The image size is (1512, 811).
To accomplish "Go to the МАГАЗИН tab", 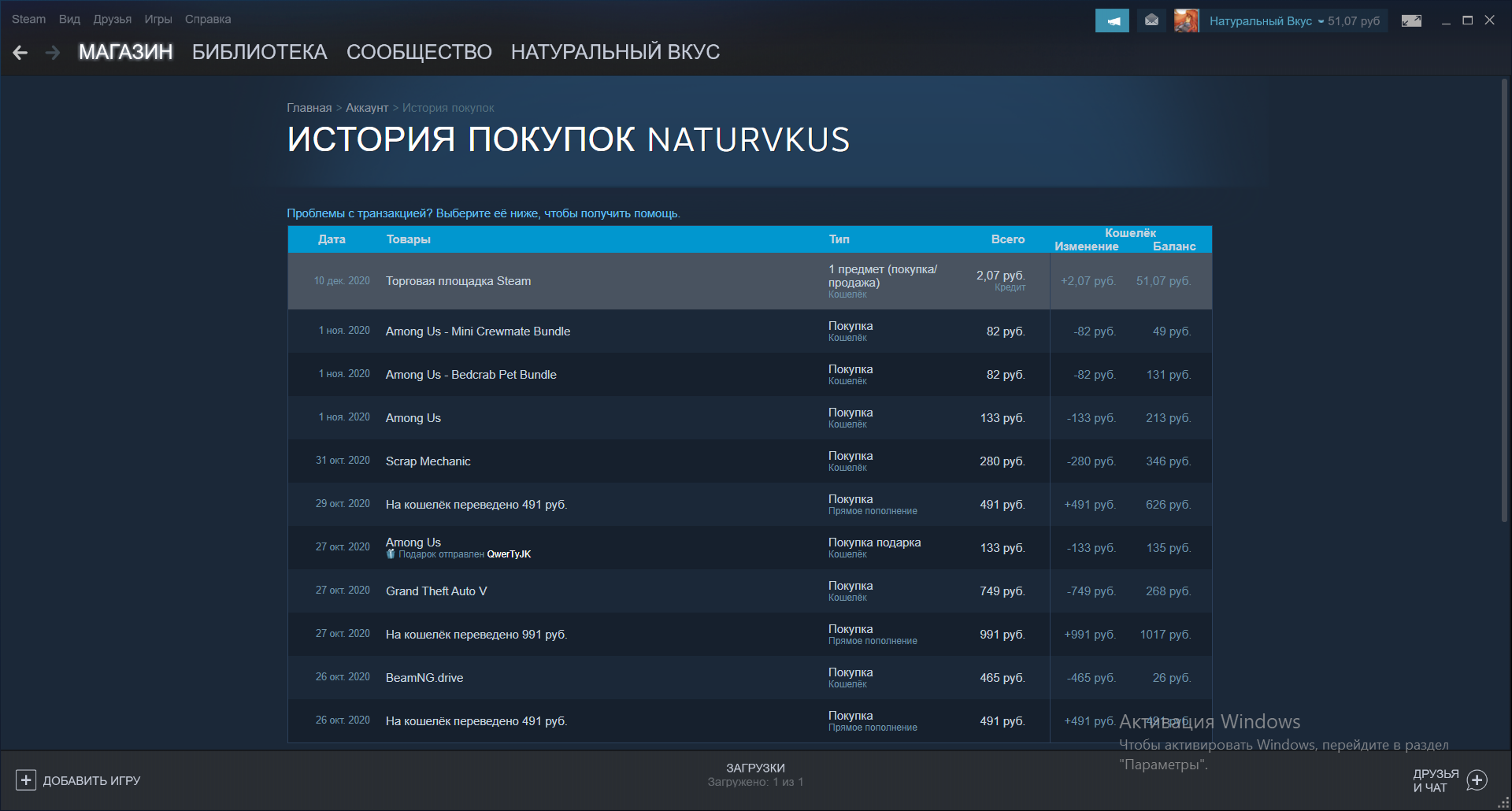I will pyautogui.click(x=126, y=52).
